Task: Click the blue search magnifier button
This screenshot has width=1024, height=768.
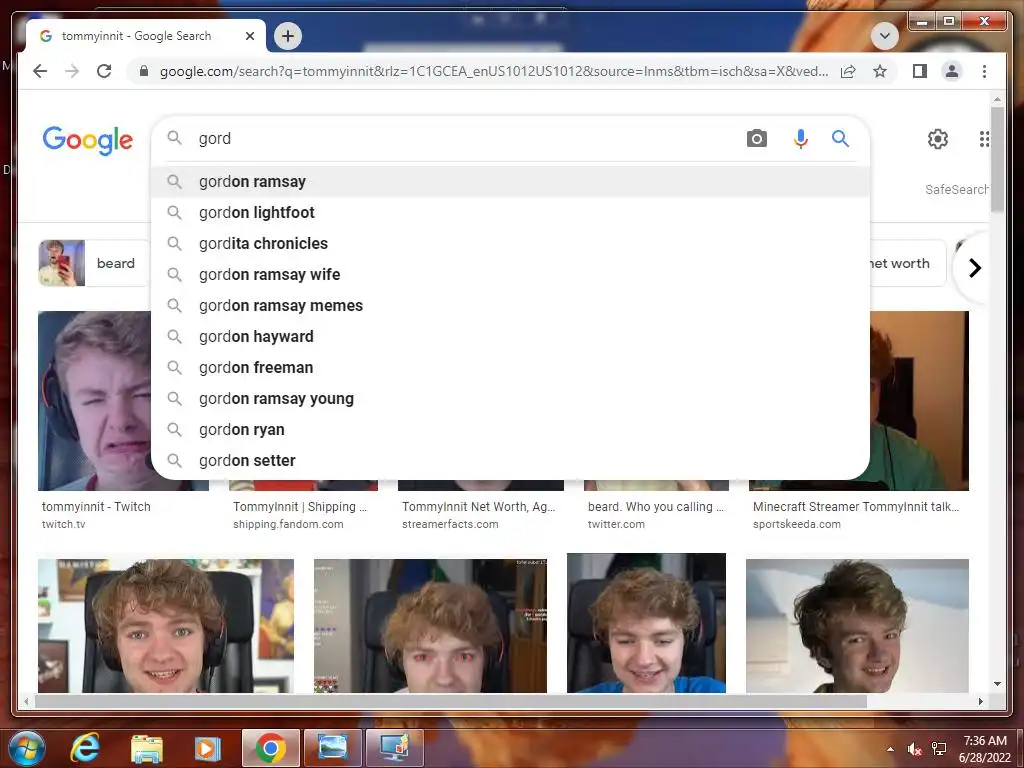Action: pyautogui.click(x=840, y=138)
